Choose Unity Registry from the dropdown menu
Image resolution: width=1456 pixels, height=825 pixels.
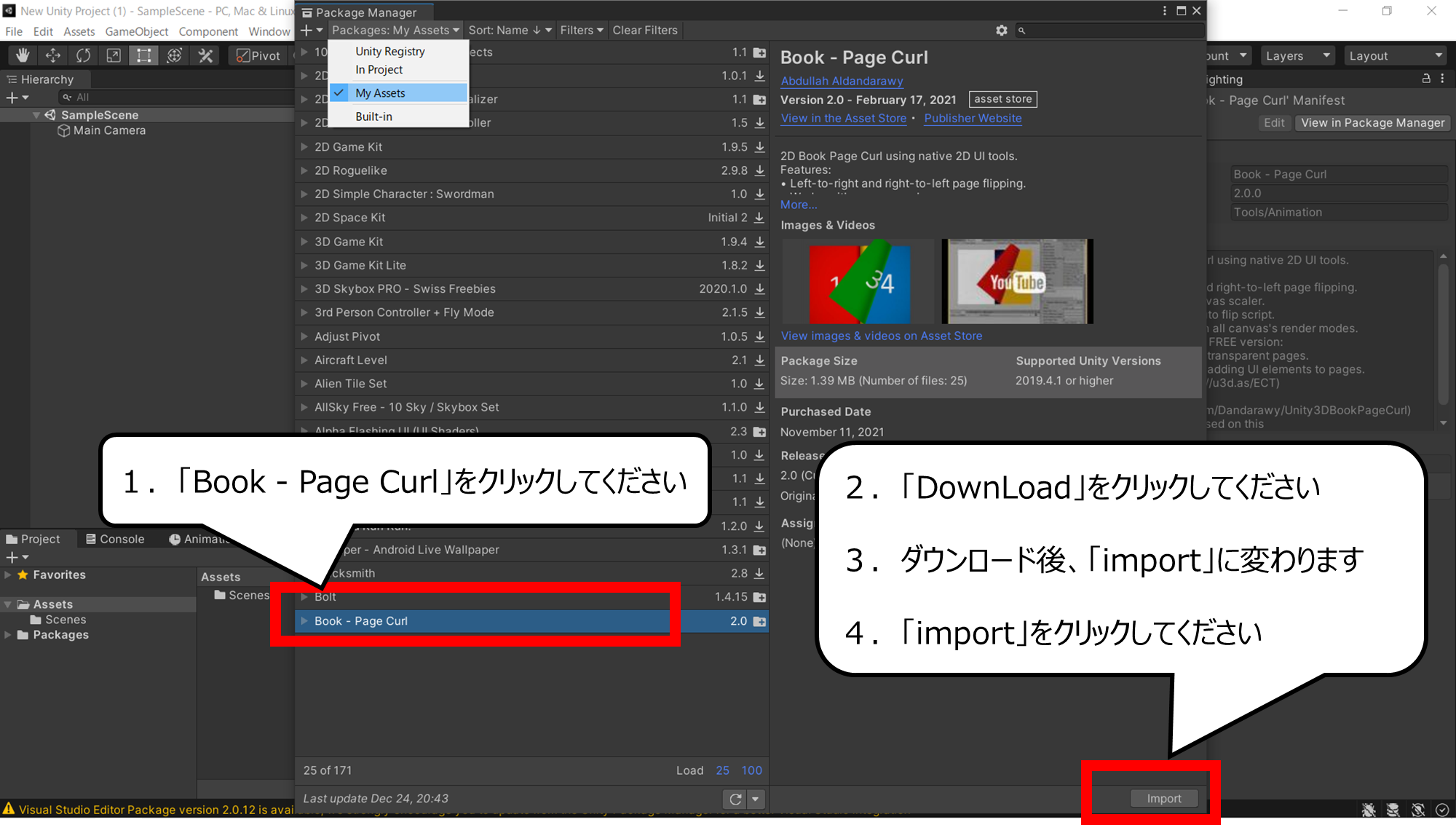(x=397, y=51)
